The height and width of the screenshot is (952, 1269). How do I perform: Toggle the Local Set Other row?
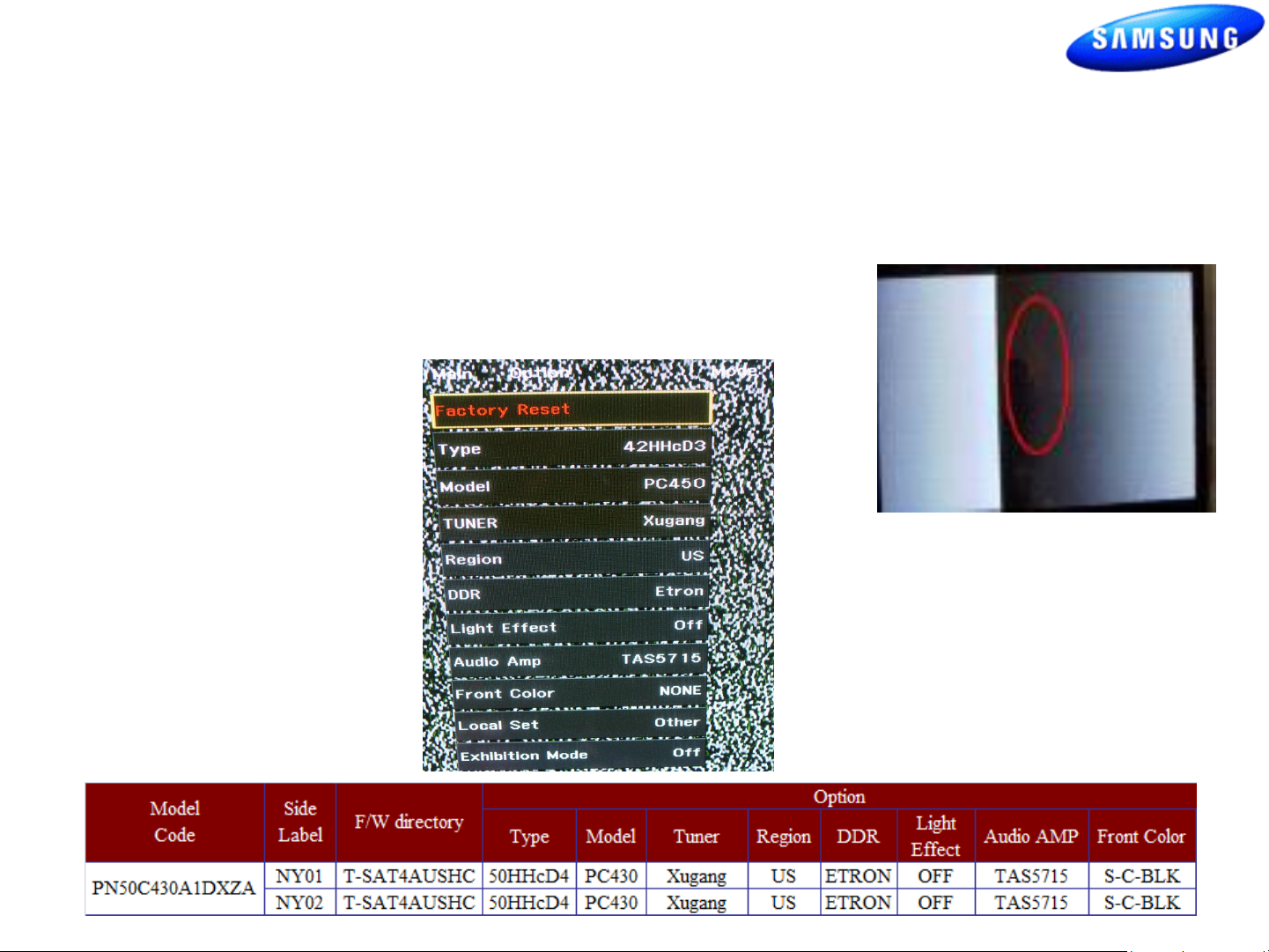coord(580,724)
